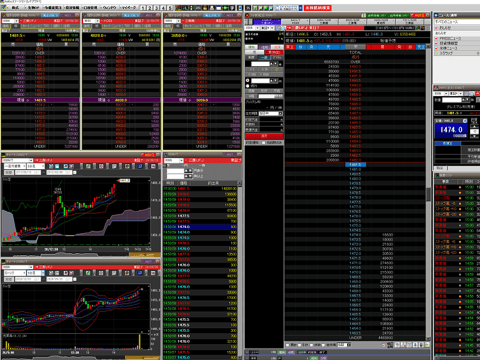Open chart type dropdown in the upper chart window
This screenshot has height=360, width=480.
point(14,166)
